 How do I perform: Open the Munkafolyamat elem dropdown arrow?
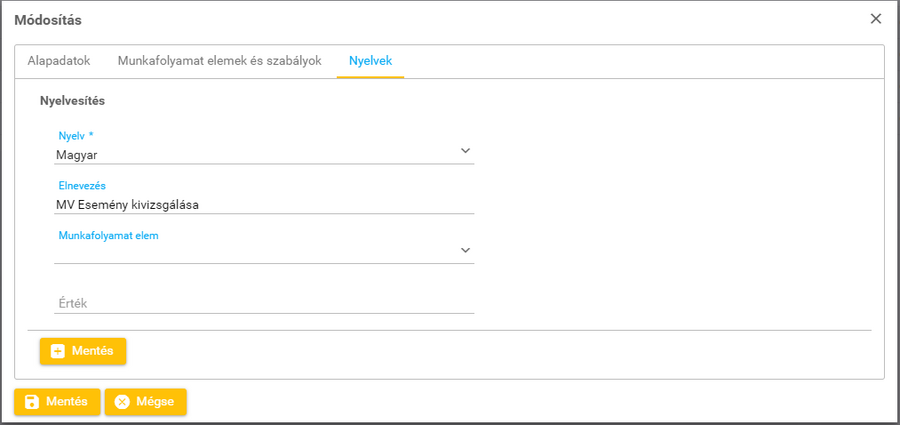point(465,250)
